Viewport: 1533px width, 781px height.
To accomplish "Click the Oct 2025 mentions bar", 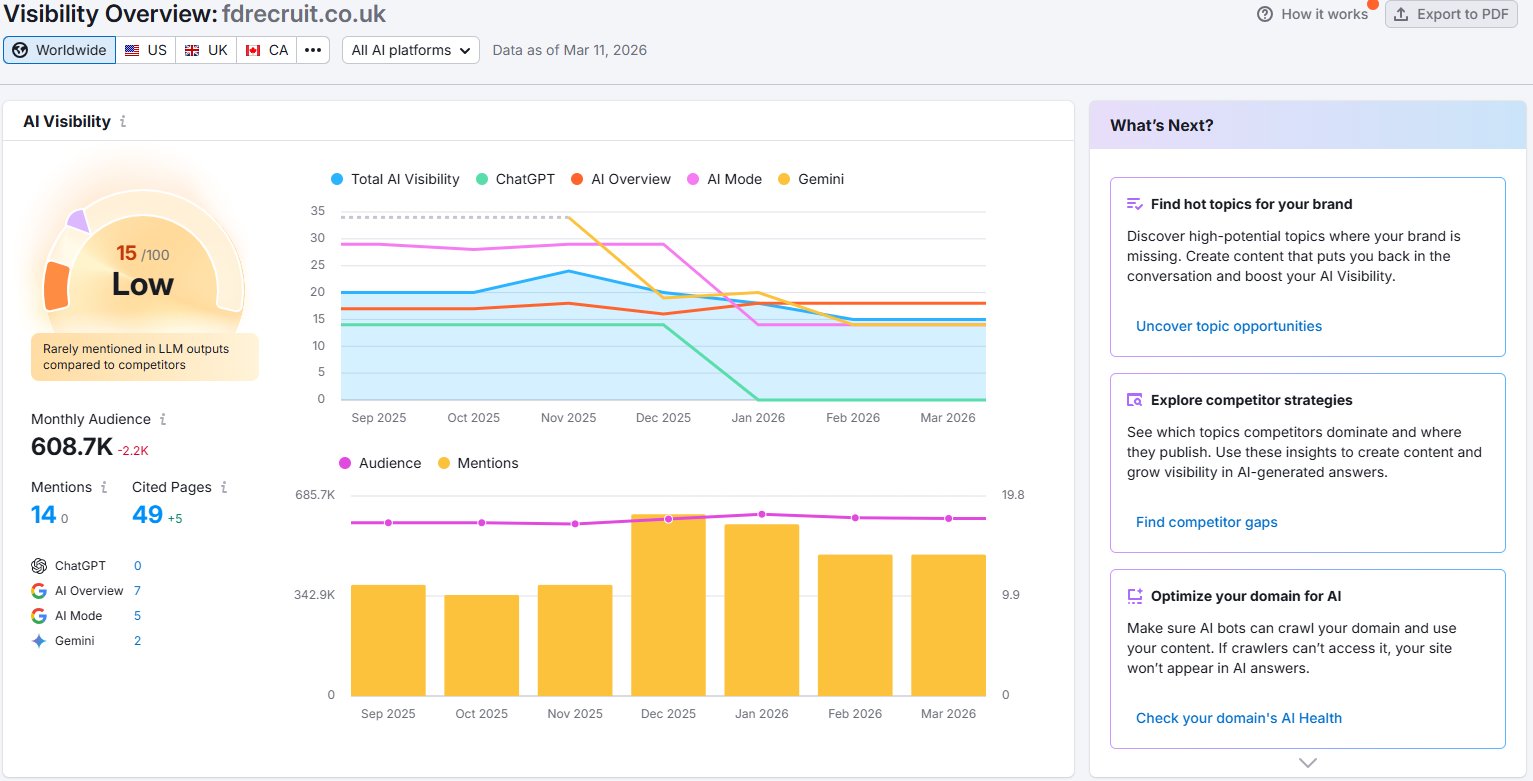I will pyautogui.click(x=482, y=645).
